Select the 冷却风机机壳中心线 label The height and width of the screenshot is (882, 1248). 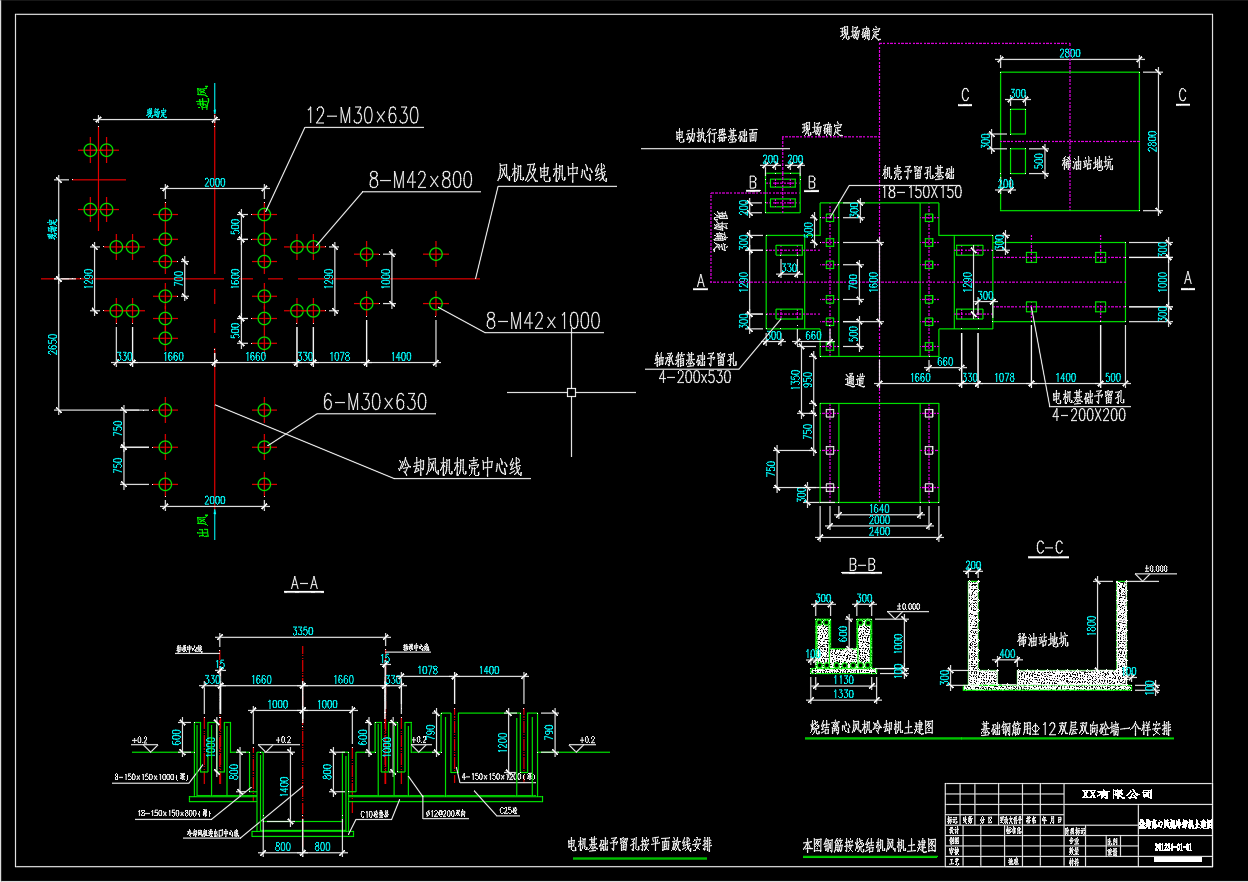(460, 466)
